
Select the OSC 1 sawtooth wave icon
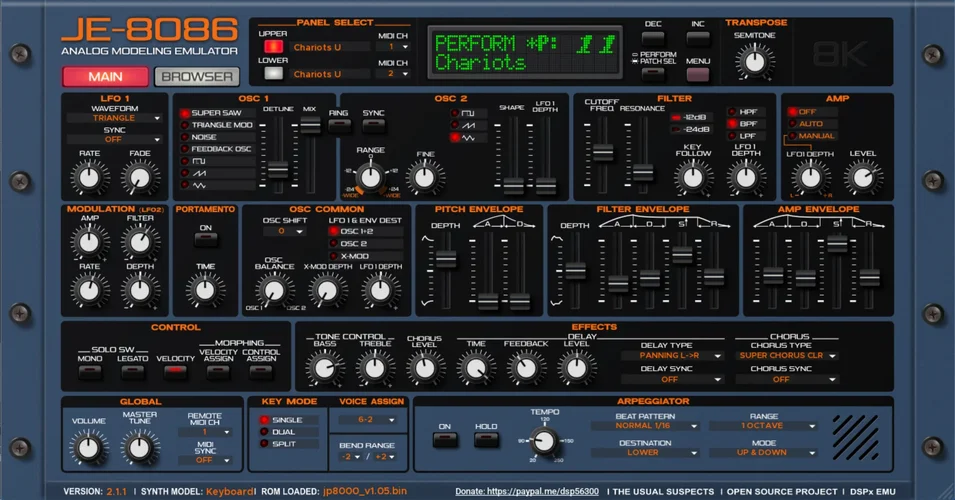coord(199,174)
